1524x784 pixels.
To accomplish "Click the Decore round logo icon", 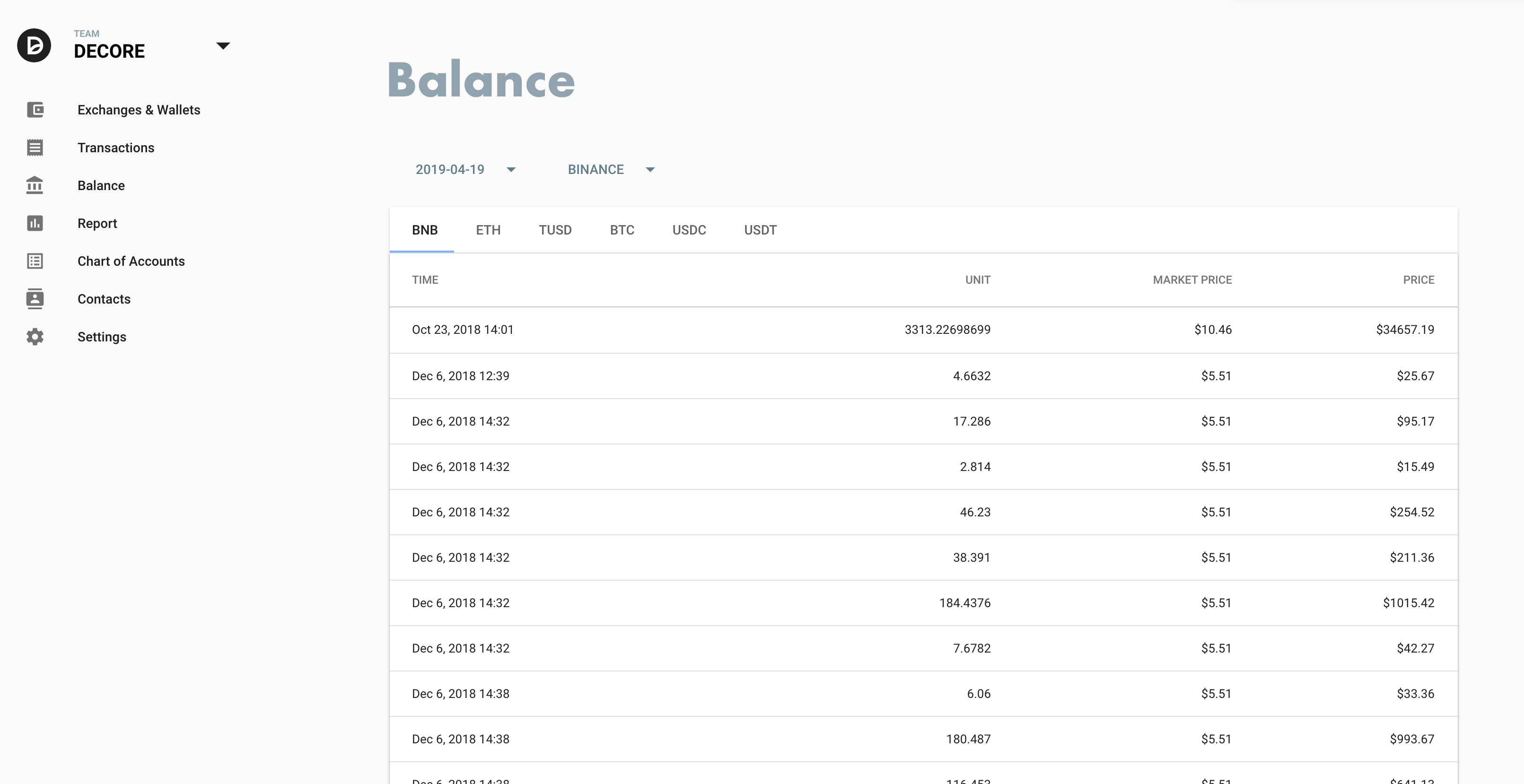I will point(34,45).
